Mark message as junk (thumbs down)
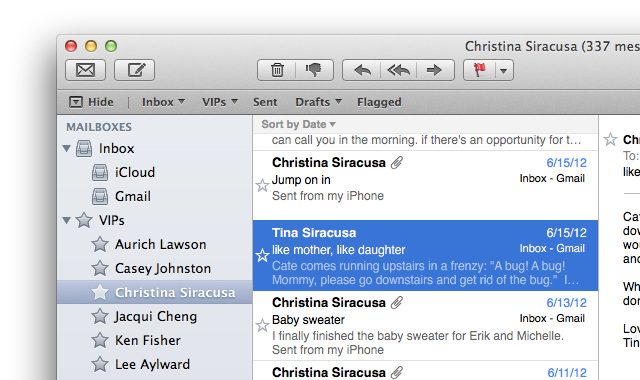 (314, 70)
